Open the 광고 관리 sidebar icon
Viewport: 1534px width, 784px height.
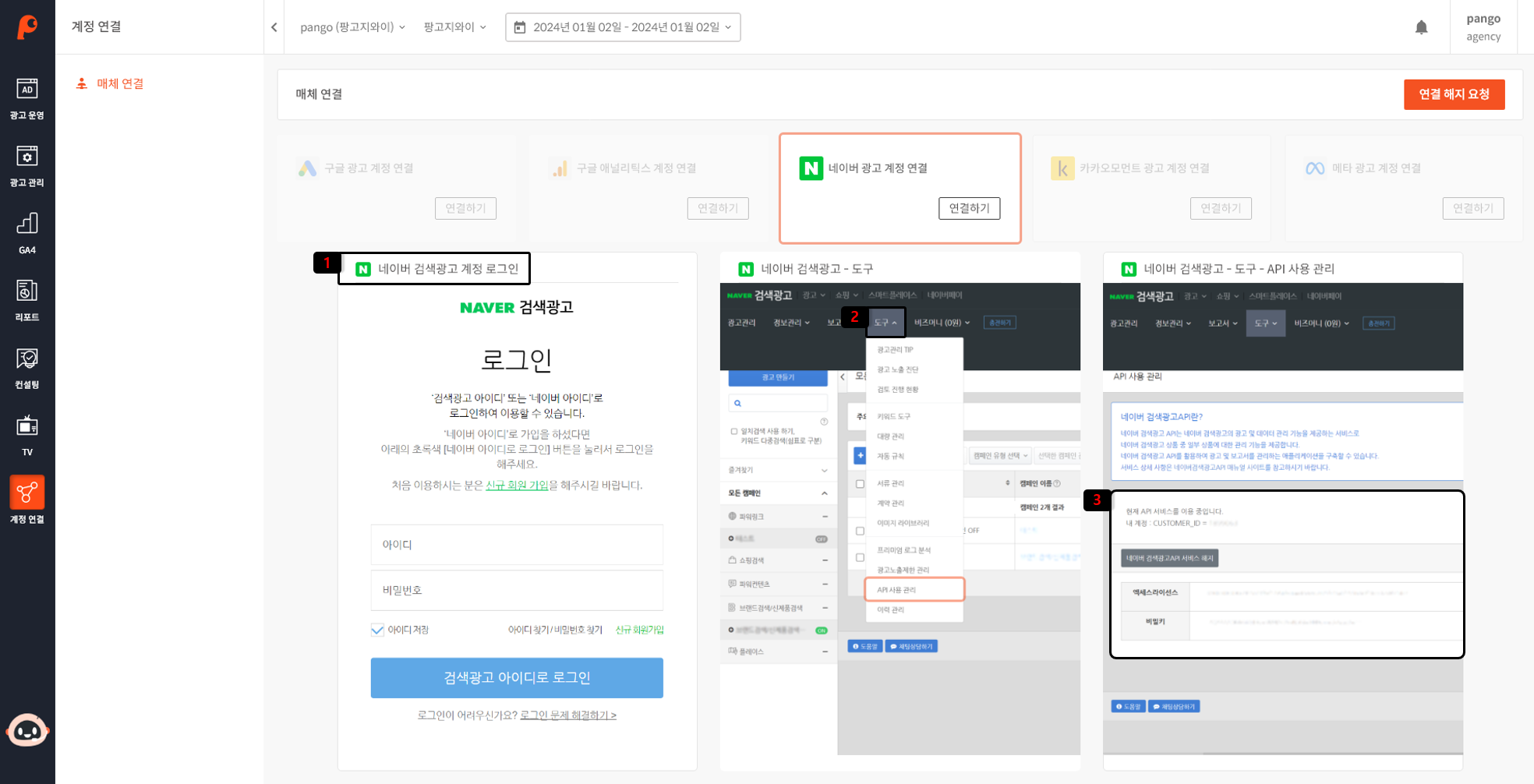pyautogui.click(x=27, y=166)
